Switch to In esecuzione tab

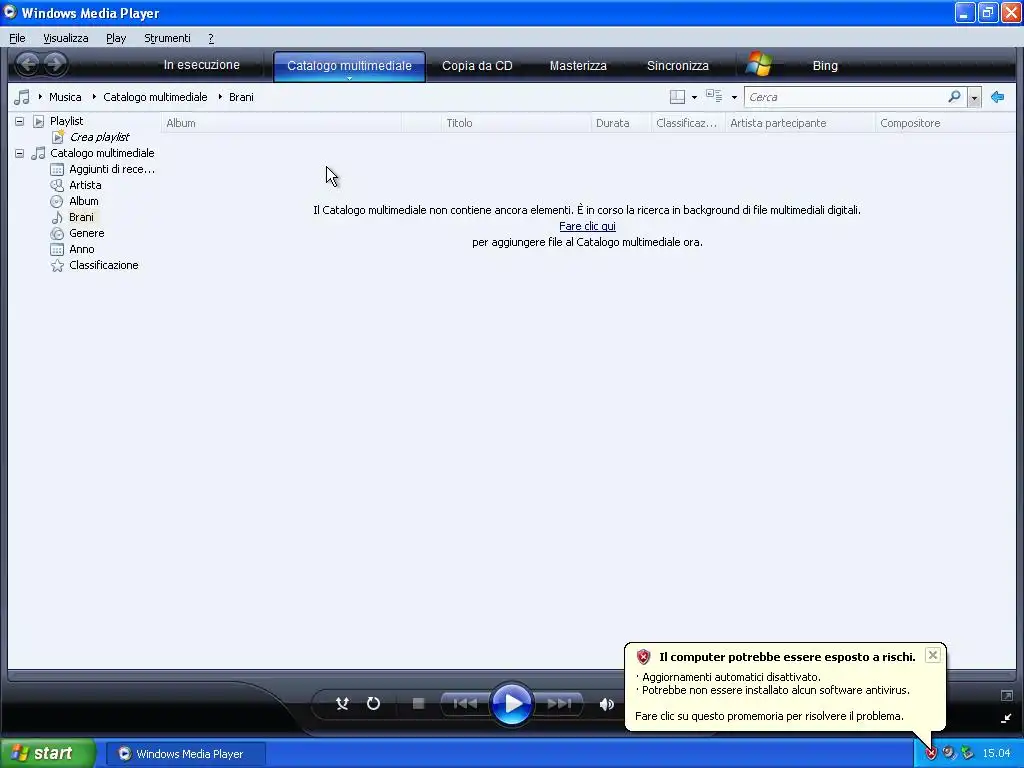201,65
